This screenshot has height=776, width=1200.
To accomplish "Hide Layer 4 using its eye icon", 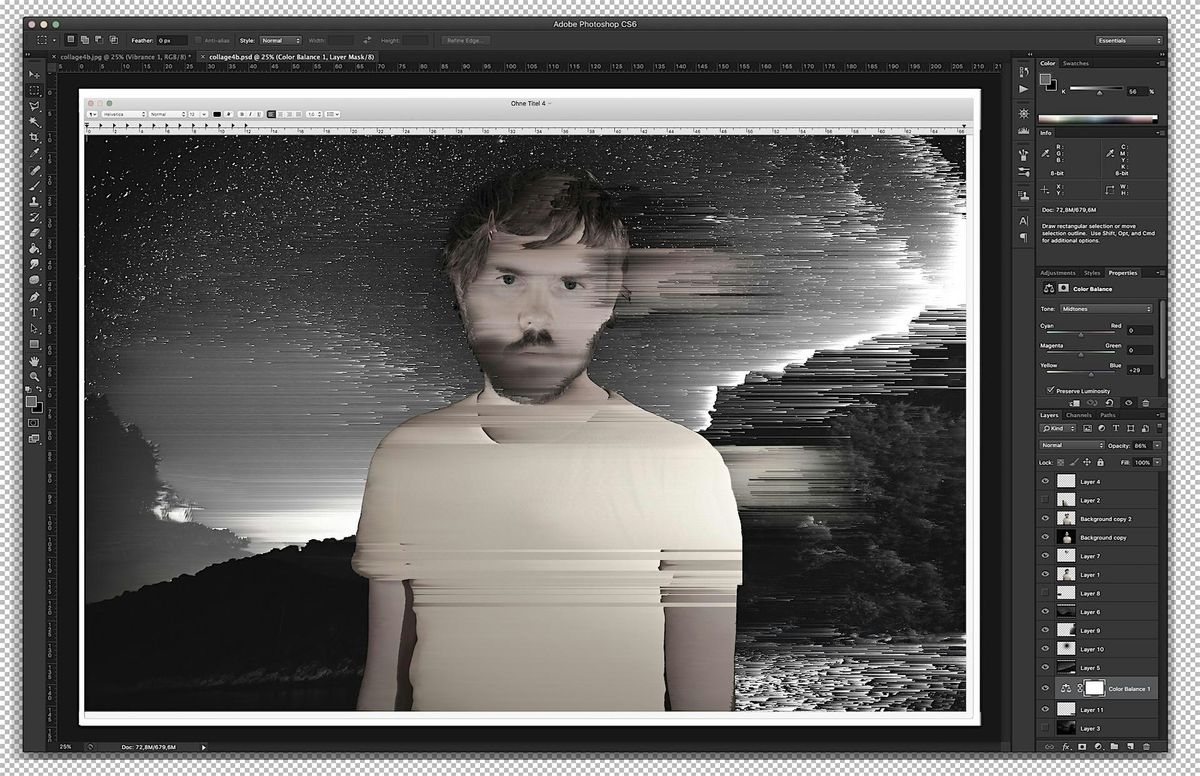I will [1045, 482].
